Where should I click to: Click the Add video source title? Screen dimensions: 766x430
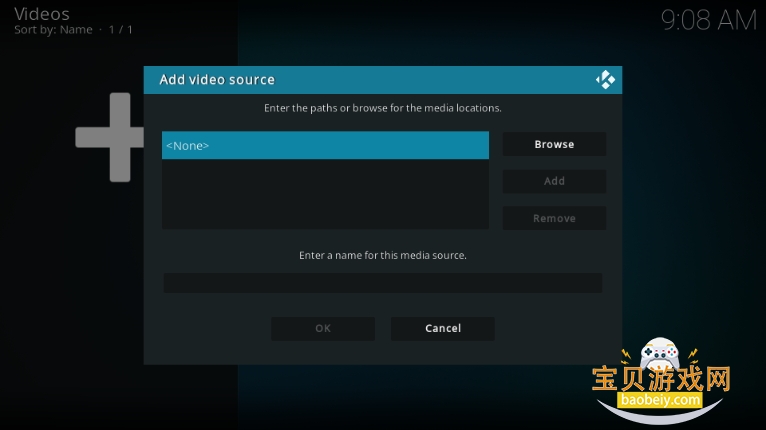(x=217, y=80)
